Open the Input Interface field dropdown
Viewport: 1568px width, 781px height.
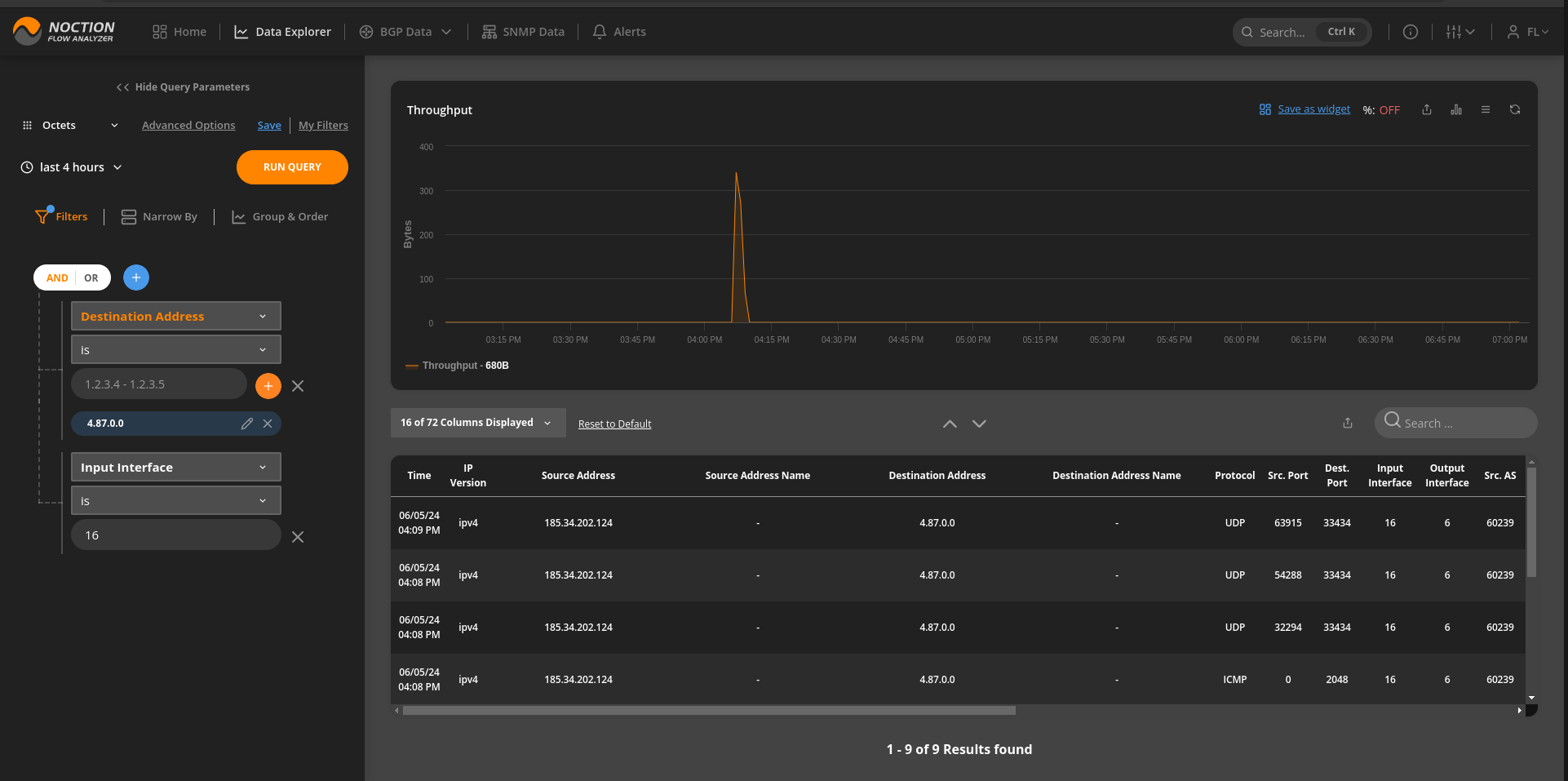(x=176, y=467)
